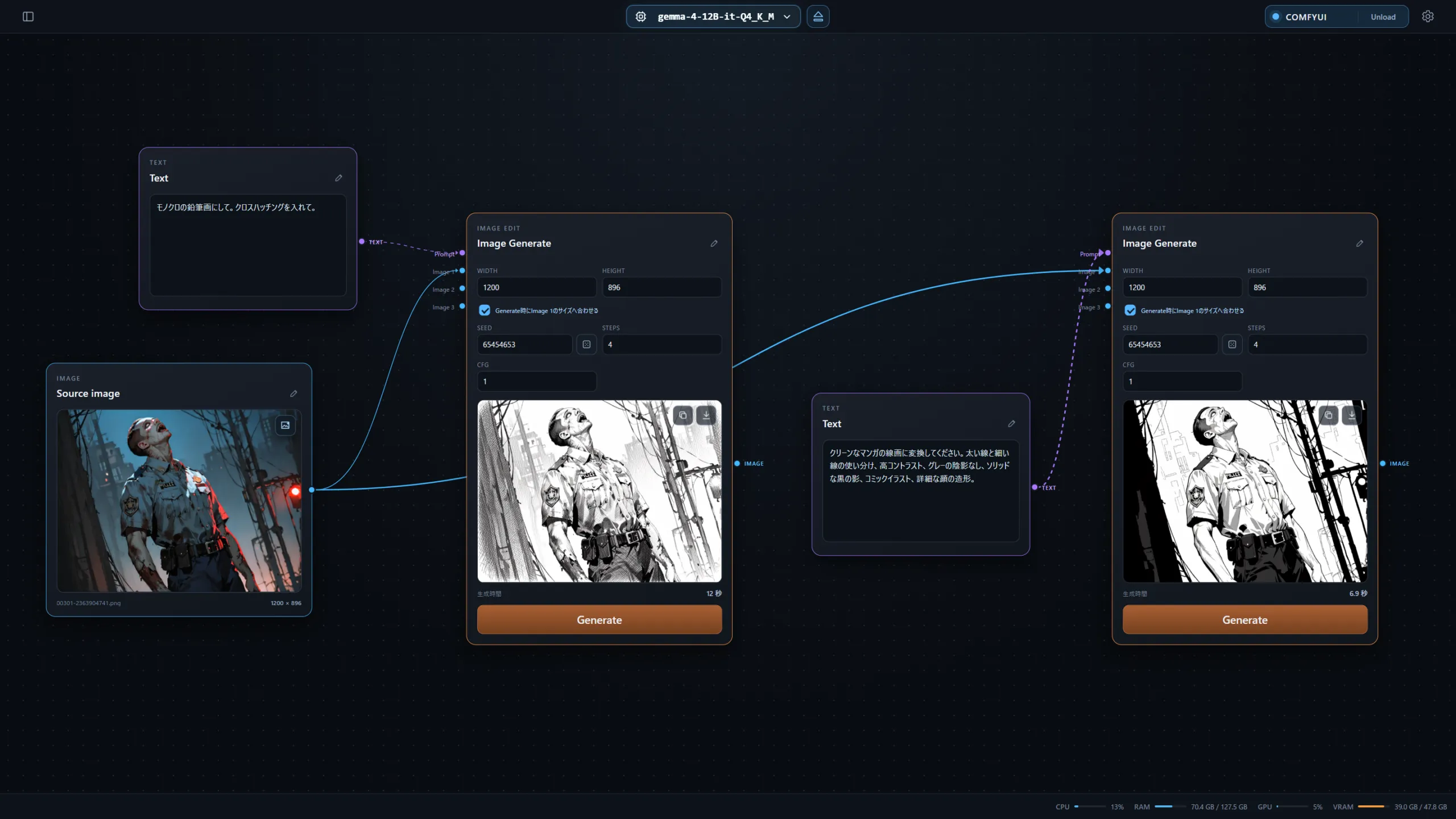Click the manga line-art prompt text area

[921, 491]
